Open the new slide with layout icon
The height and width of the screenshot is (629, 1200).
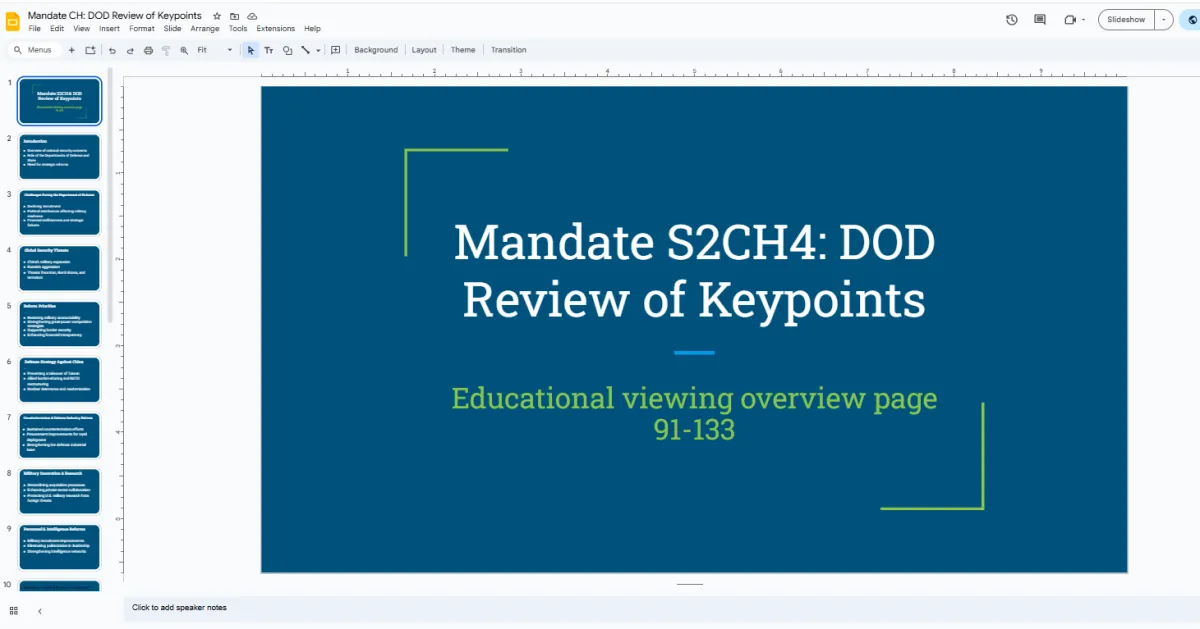[90, 50]
